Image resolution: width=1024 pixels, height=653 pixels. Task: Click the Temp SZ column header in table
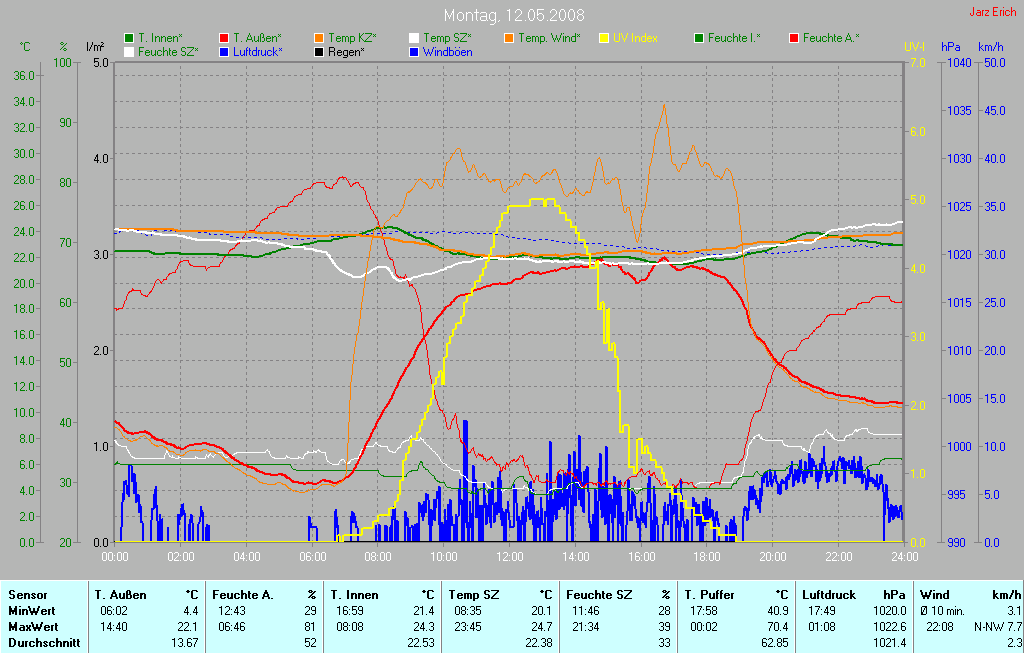(x=473, y=595)
